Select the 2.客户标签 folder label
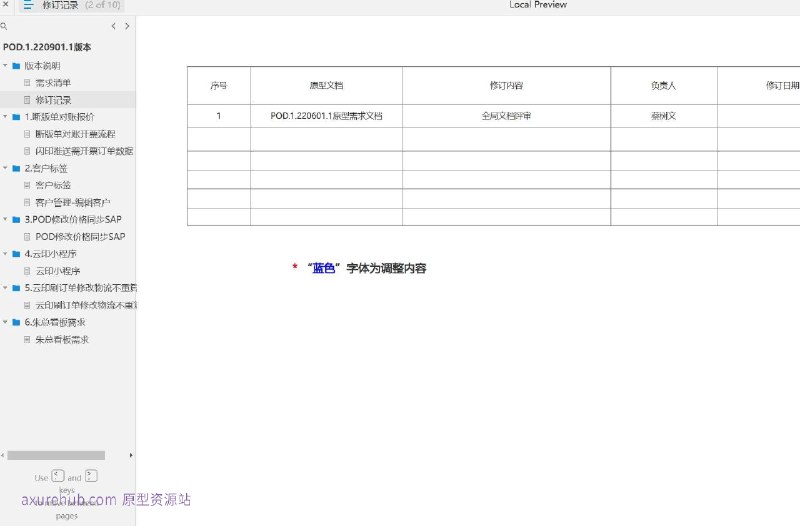The height and width of the screenshot is (526, 800). [x=46, y=168]
